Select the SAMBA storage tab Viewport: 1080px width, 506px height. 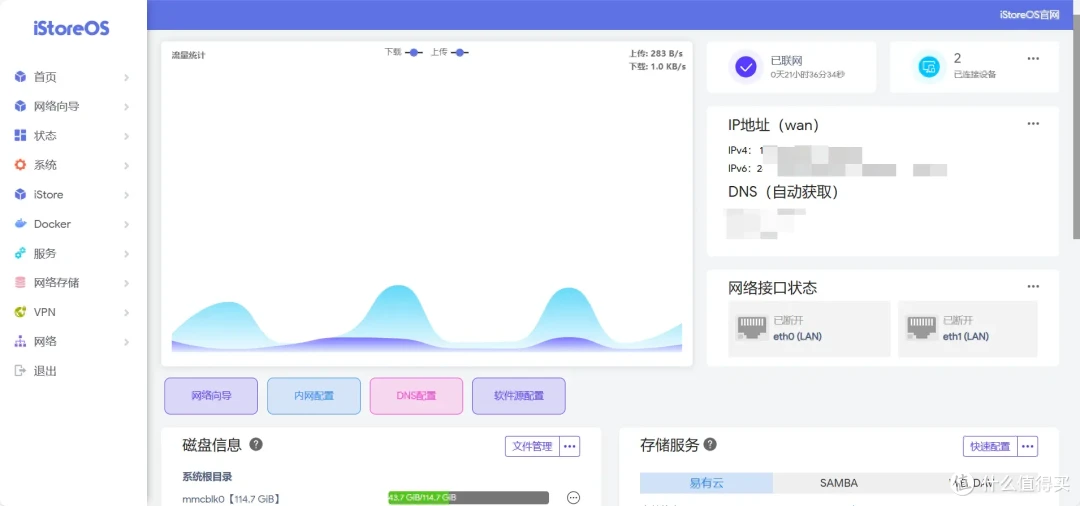tap(839, 483)
